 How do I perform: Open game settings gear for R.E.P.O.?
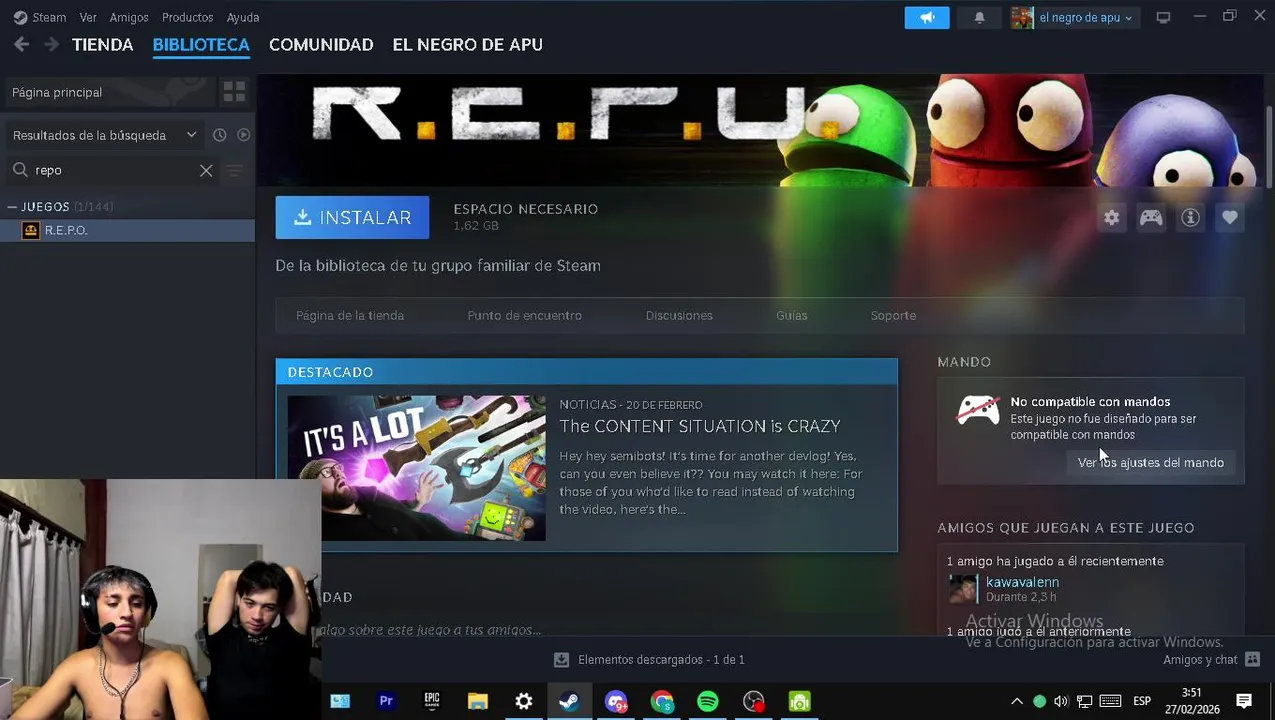(x=1111, y=217)
